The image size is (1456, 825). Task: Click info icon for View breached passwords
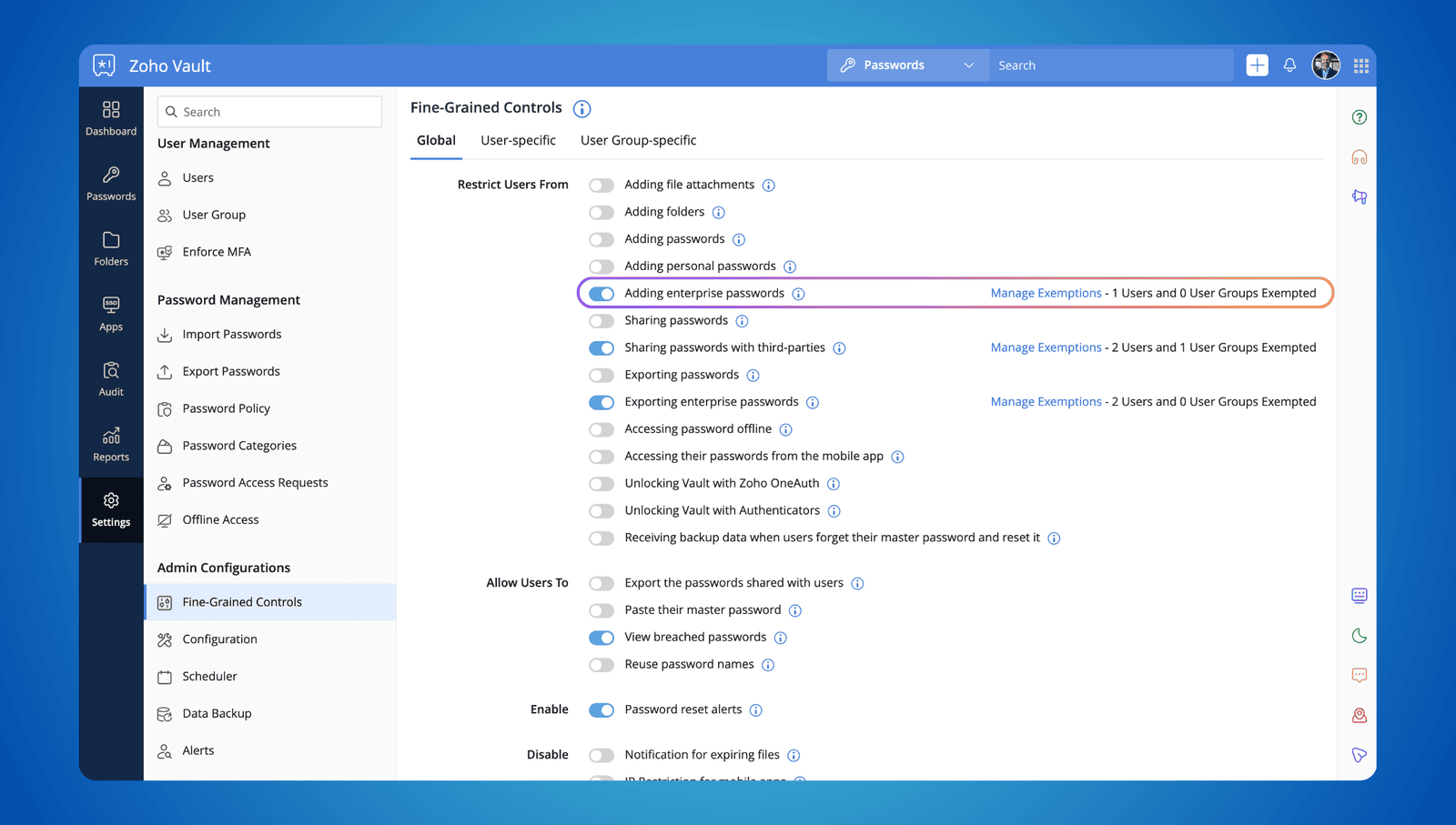[781, 639]
